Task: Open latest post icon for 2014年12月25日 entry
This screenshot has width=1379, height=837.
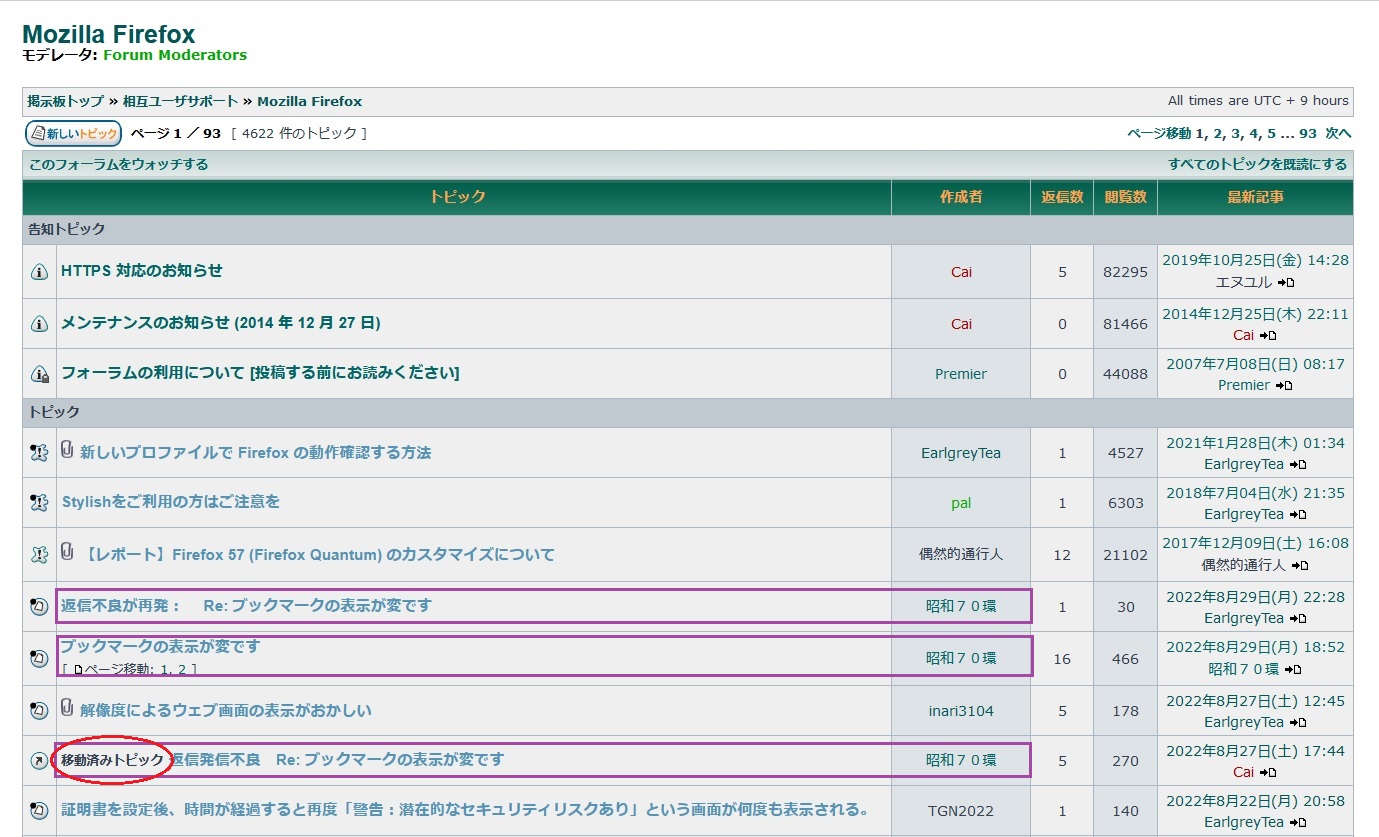Action: [x=1267, y=336]
